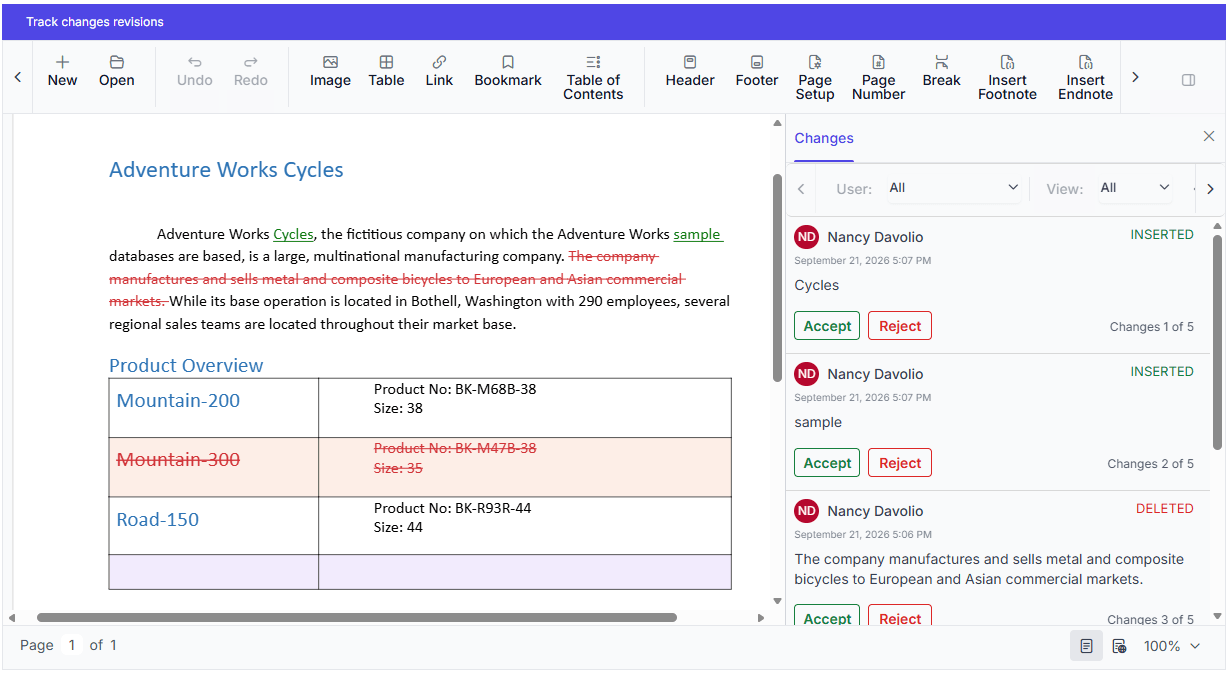Add a Bookmark

(x=508, y=71)
